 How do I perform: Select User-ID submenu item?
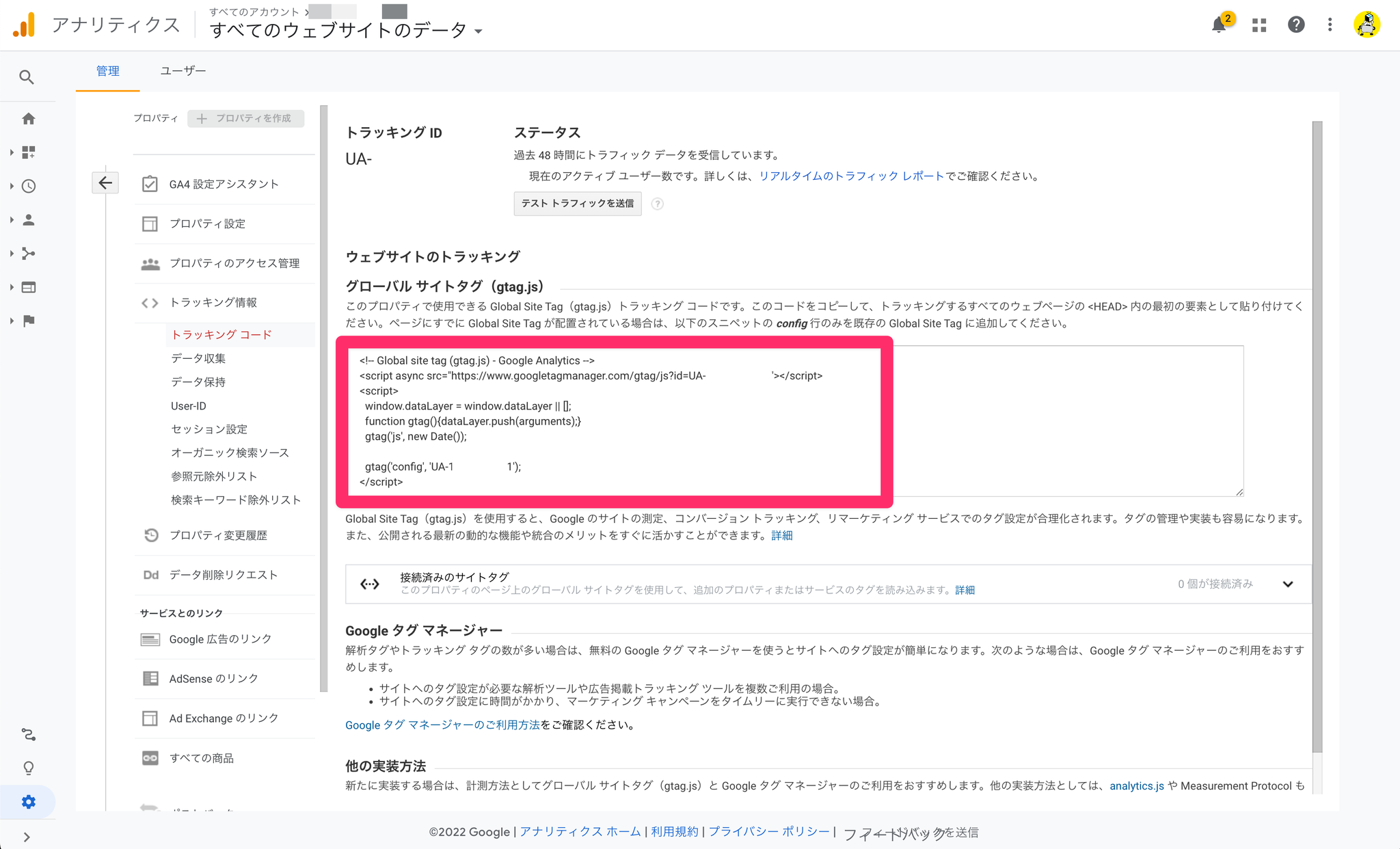189,406
